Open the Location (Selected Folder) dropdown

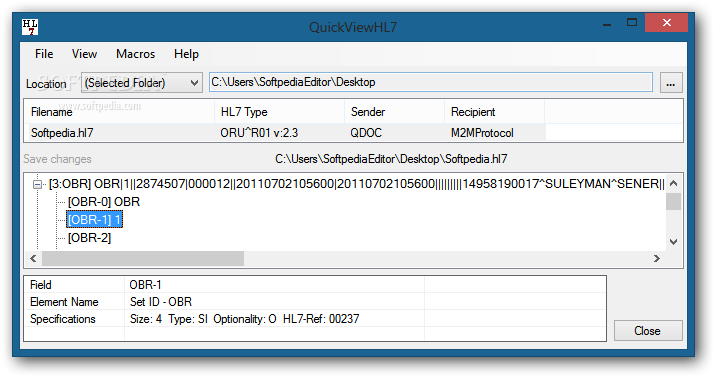pyautogui.click(x=142, y=83)
